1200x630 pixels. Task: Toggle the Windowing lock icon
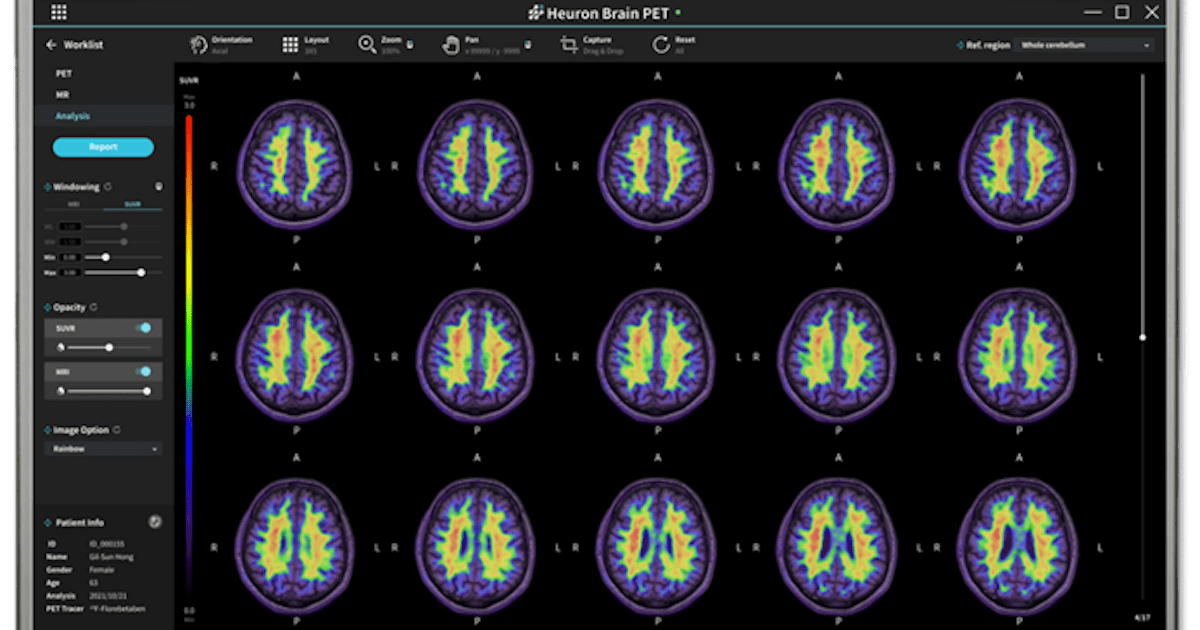[158, 186]
